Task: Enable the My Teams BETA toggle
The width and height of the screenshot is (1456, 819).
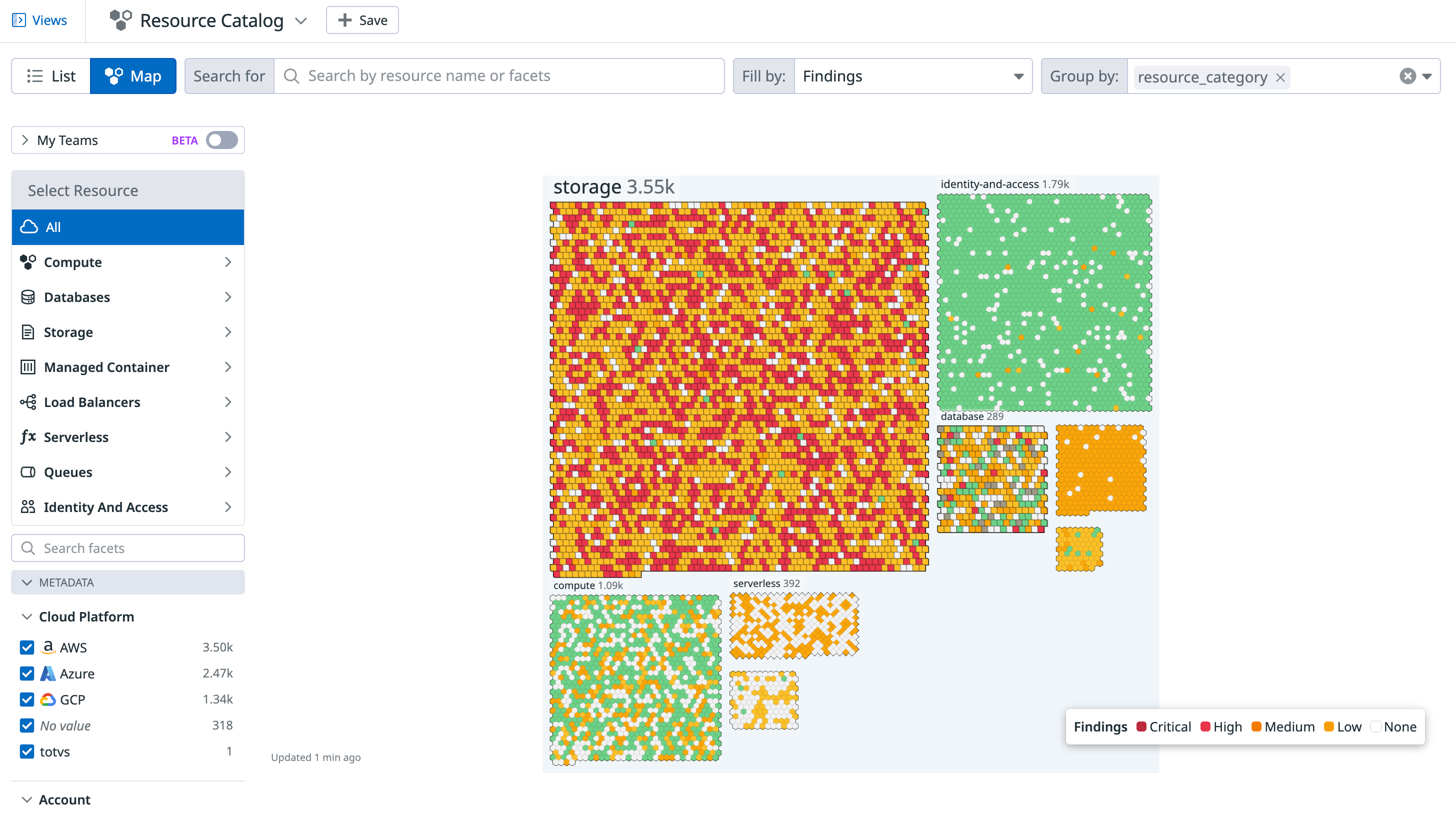Action: coord(221,140)
